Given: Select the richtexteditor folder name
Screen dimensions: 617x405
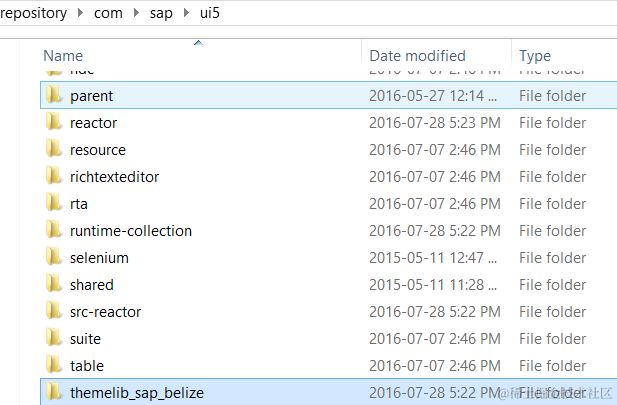Looking at the screenshot, I should 114,177.
